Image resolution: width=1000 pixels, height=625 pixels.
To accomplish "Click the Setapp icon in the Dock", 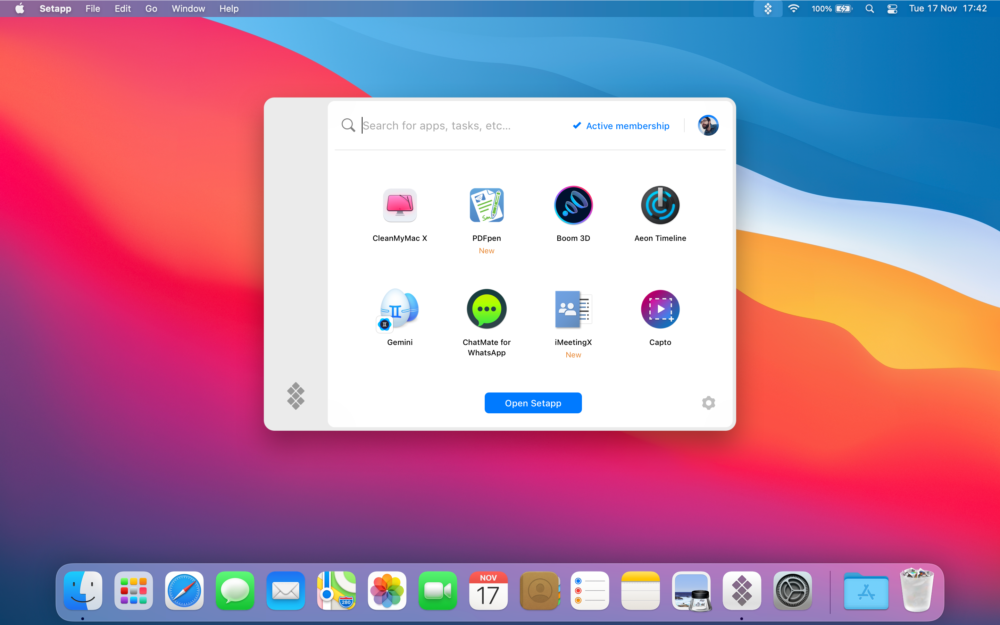I will (742, 591).
